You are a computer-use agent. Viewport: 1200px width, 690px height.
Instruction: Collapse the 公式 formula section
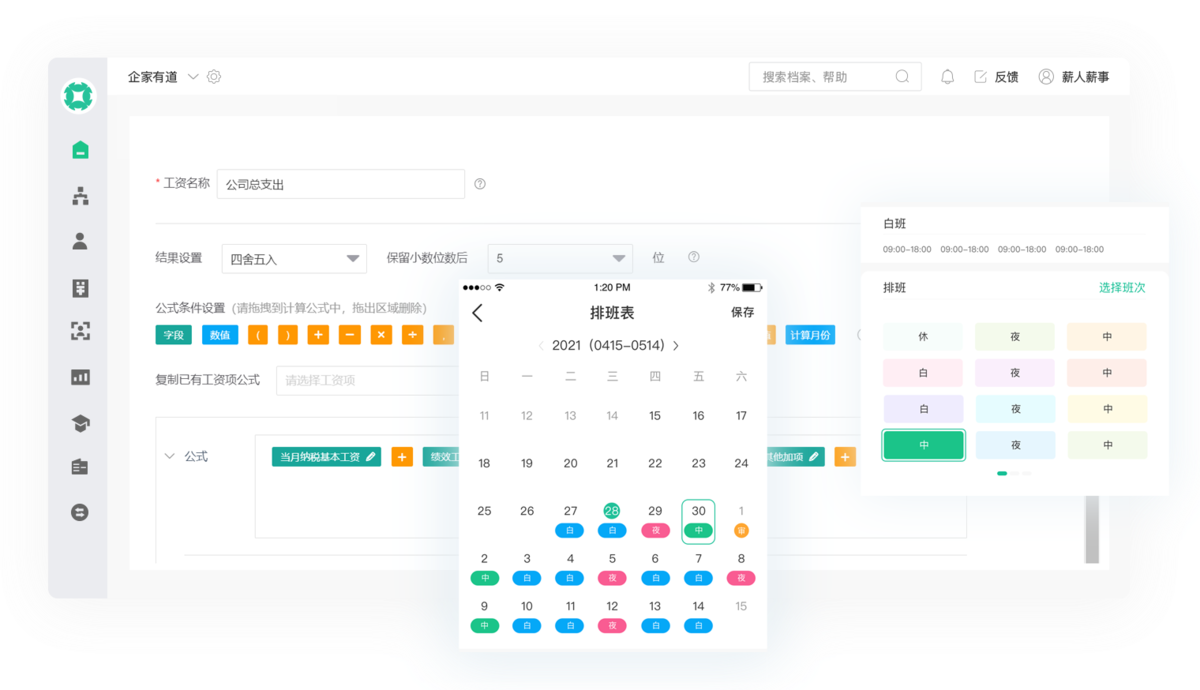170,456
